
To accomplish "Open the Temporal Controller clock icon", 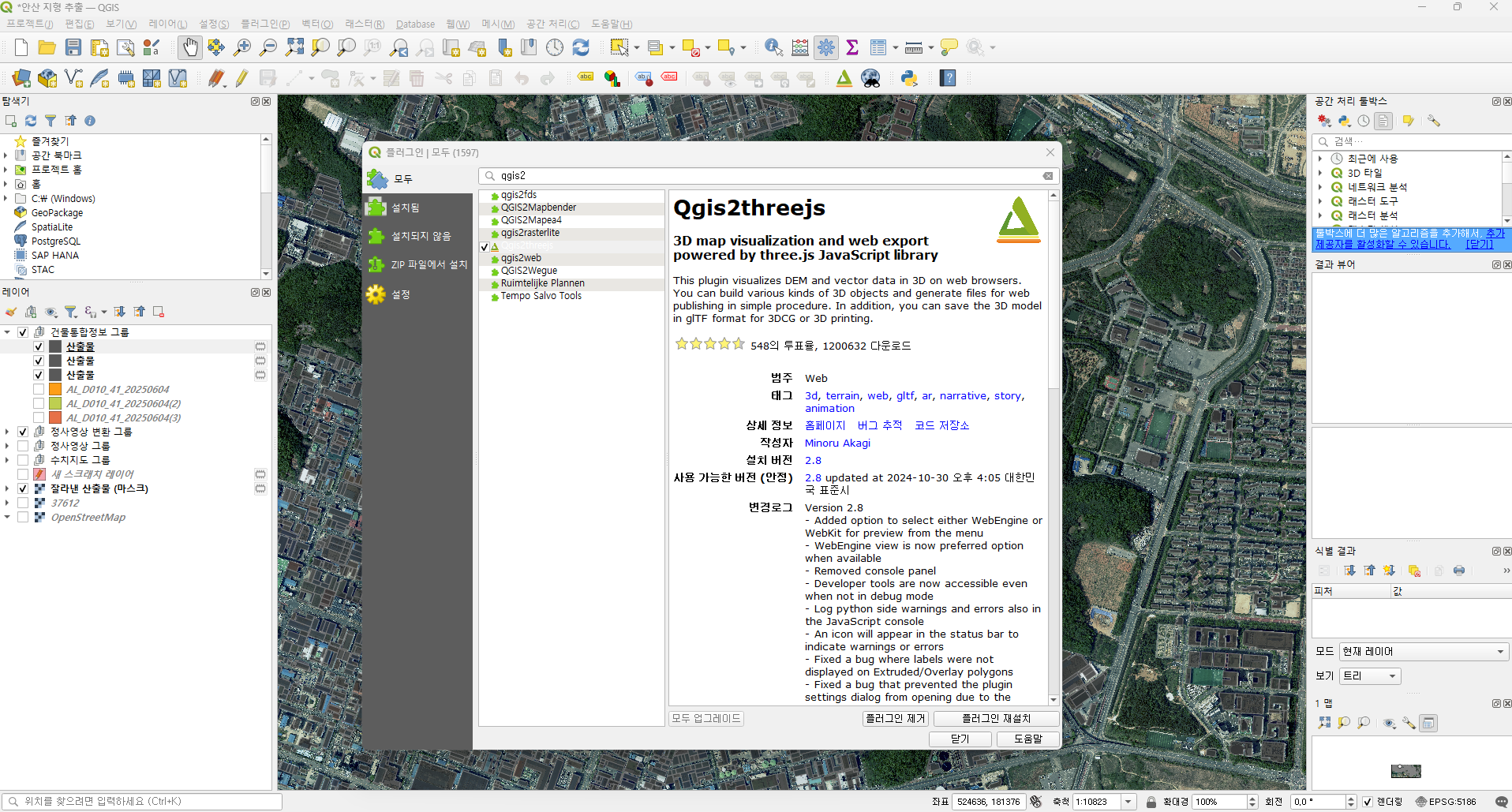I will pos(555,47).
